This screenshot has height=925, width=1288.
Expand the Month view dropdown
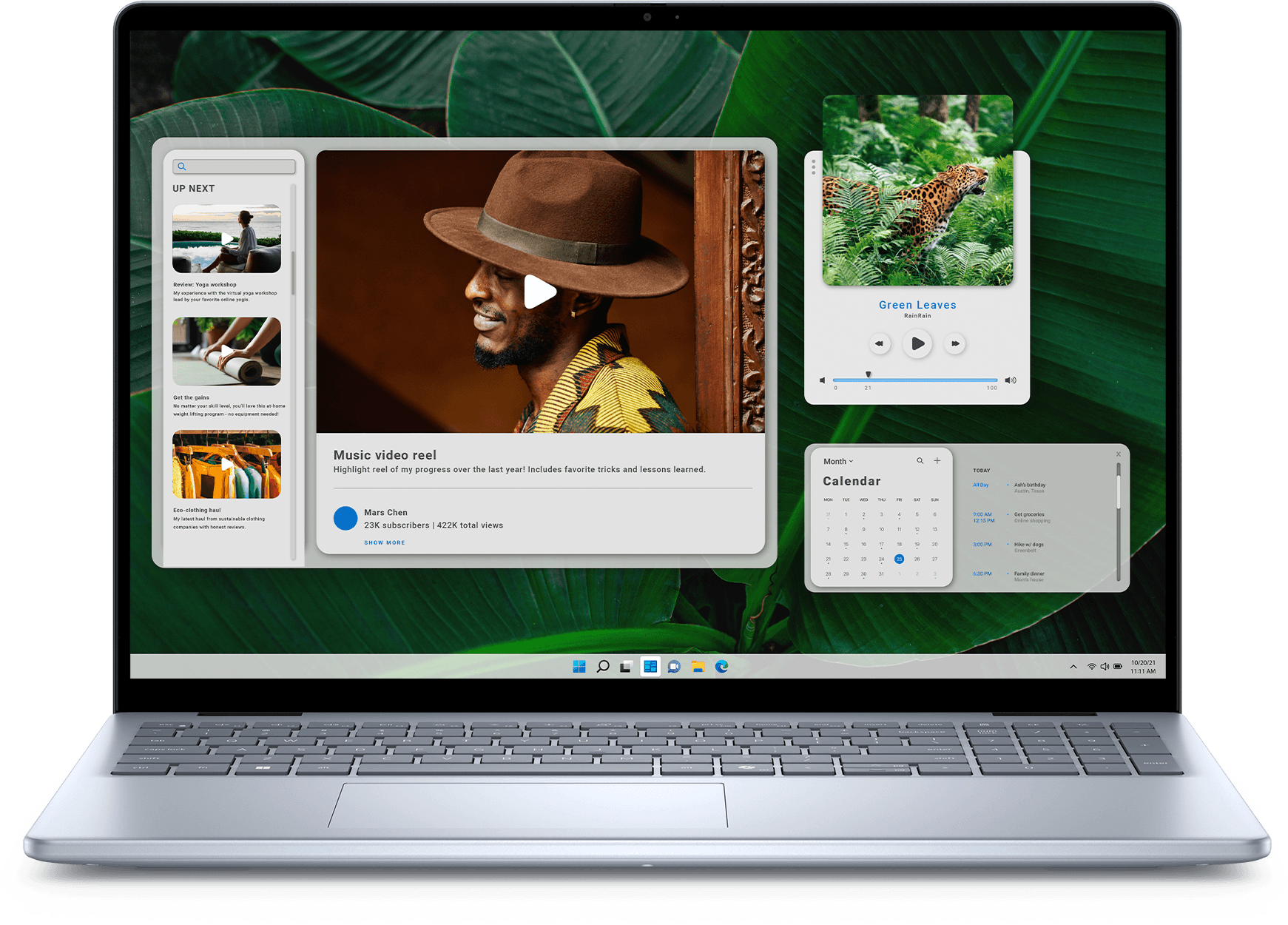[838, 461]
